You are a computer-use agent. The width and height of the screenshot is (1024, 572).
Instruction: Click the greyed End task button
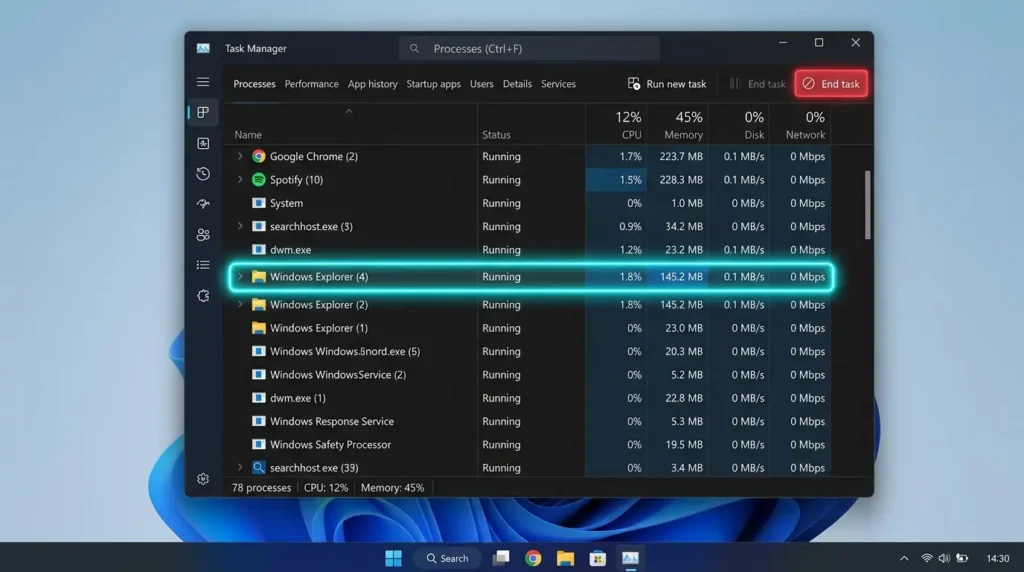pyautogui.click(x=758, y=84)
